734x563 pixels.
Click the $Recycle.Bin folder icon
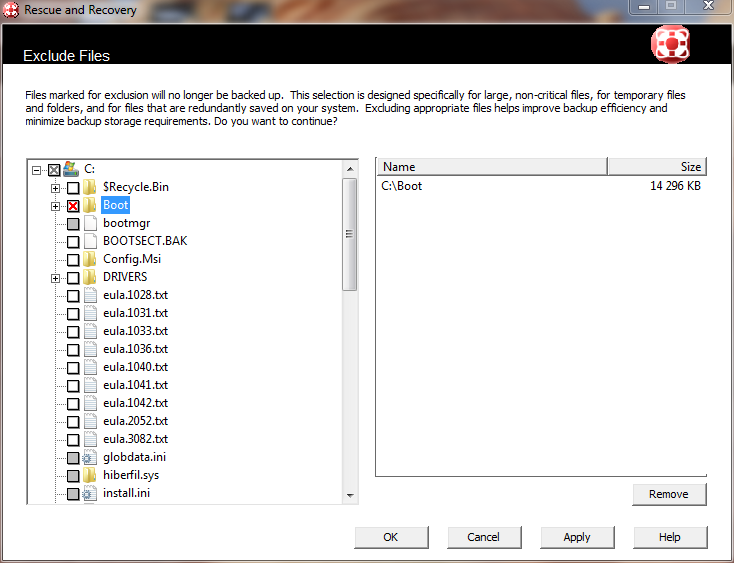90,187
